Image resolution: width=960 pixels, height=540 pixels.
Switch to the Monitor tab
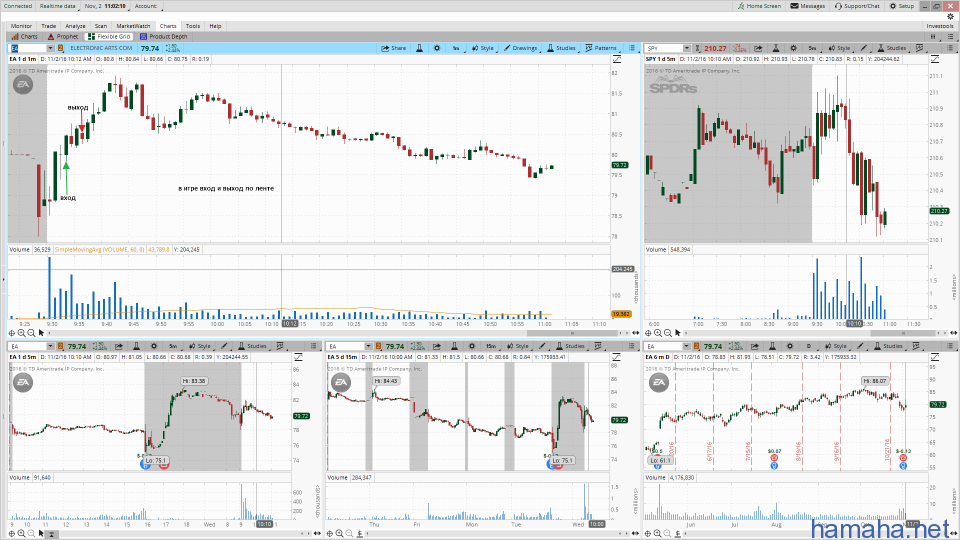pyautogui.click(x=21, y=26)
